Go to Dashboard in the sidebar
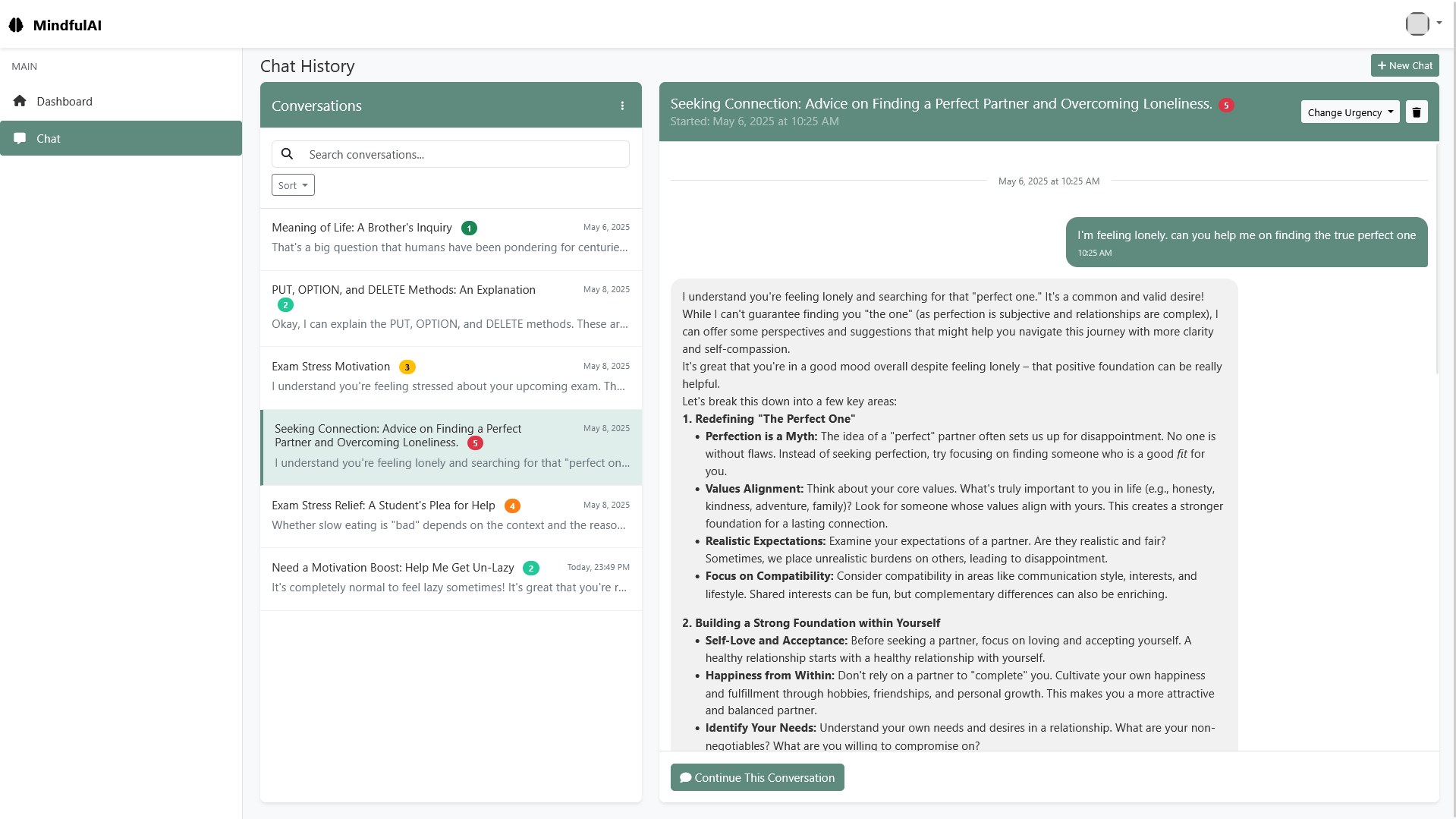Image resolution: width=1456 pixels, height=819 pixels. point(64,101)
